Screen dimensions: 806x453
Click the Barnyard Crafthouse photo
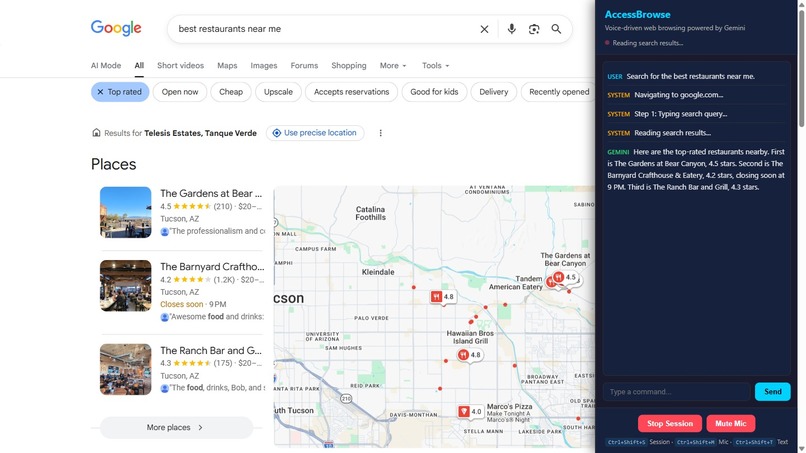(x=125, y=286)
